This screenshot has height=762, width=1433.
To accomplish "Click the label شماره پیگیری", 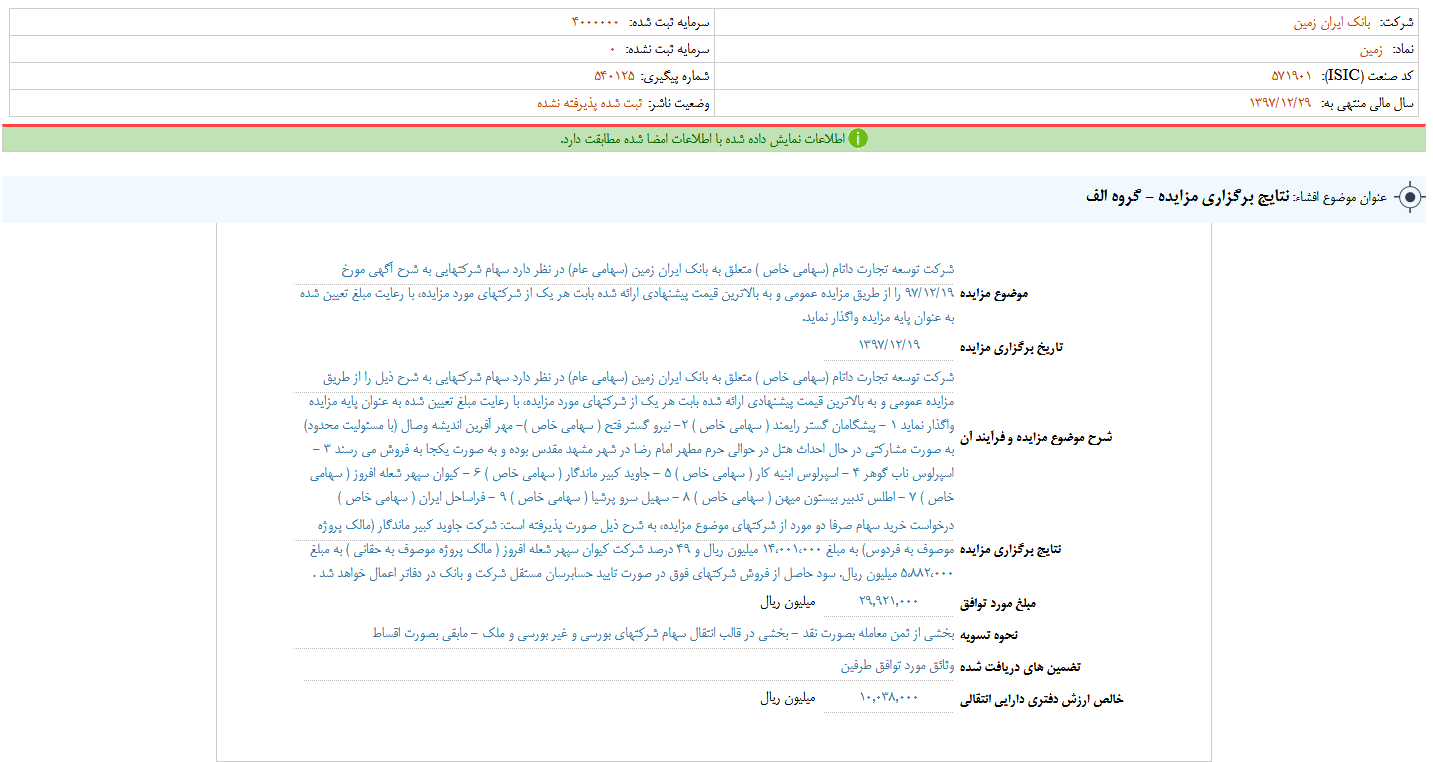I will [675, 76].
